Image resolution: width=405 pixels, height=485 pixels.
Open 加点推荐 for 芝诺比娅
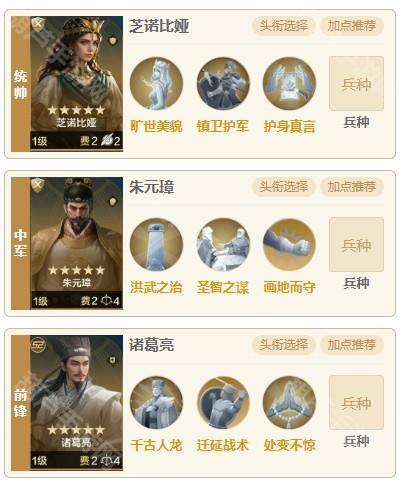tap(352, 26)
